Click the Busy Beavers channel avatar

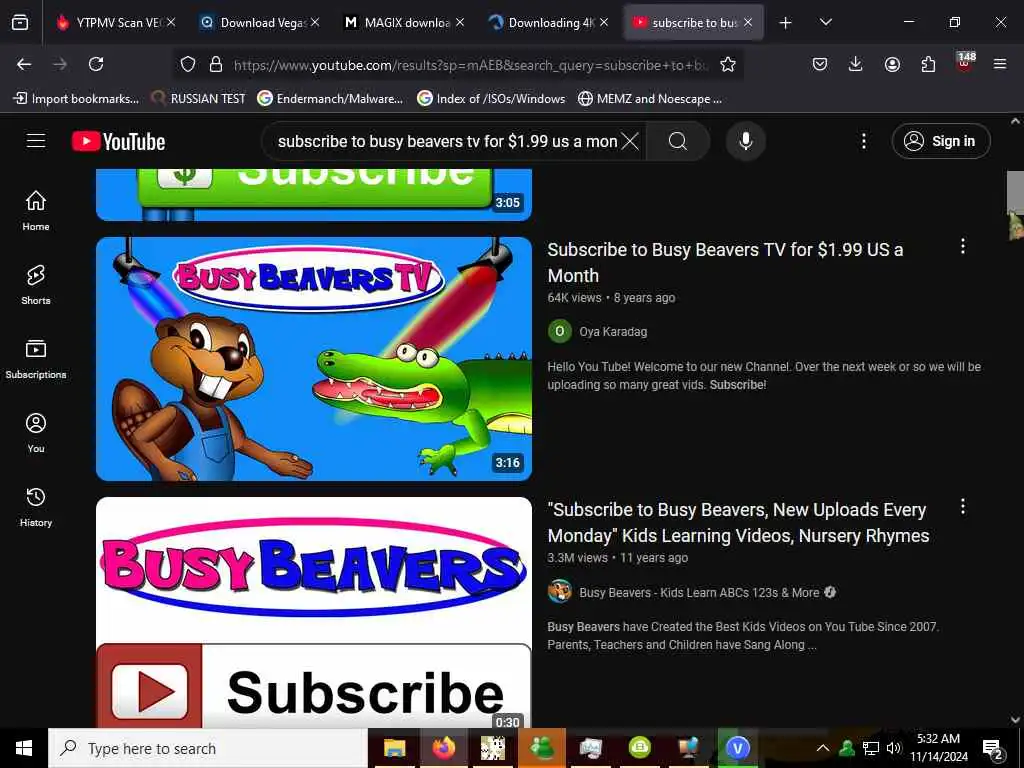point(560,592)
